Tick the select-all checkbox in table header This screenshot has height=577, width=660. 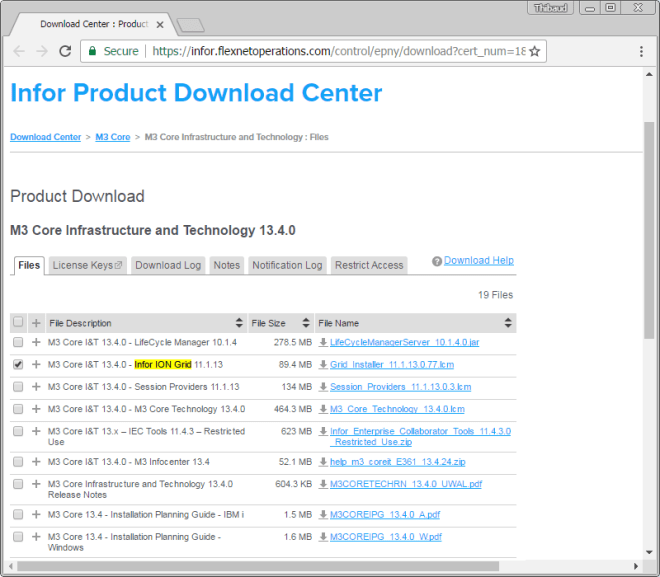click(x=18, y=322)
